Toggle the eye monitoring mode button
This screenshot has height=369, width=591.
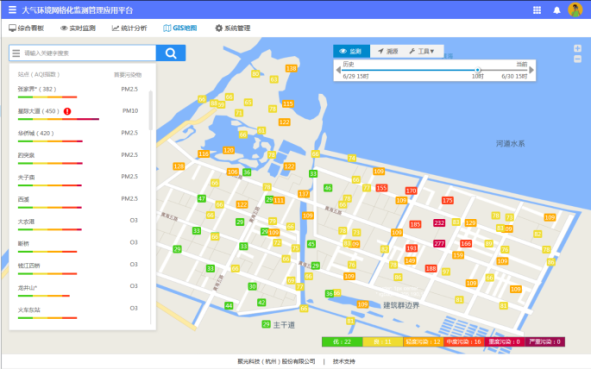click(x=351, y=51)
